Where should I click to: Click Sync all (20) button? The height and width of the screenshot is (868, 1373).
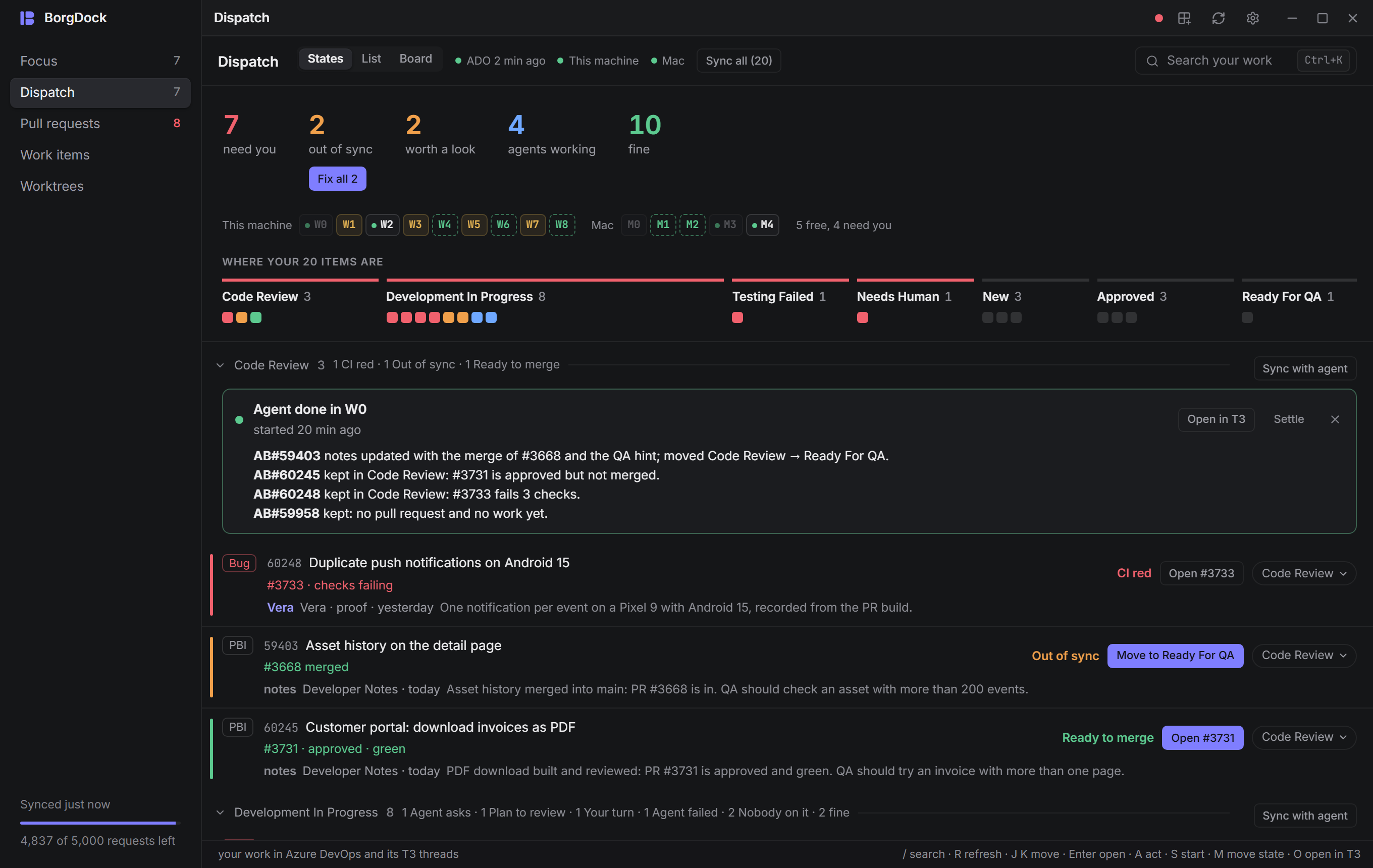pos(738,61)
